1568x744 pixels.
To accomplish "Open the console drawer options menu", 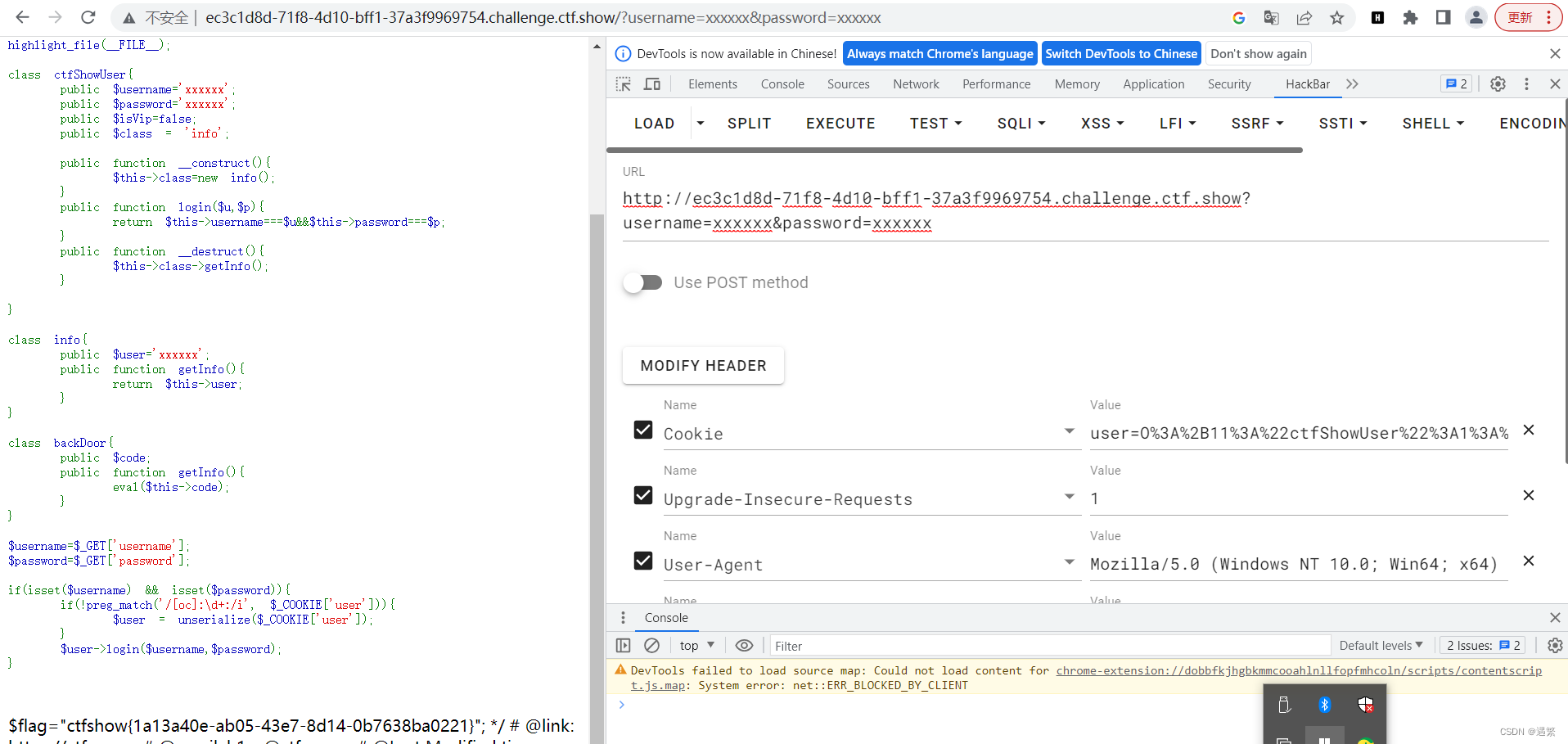I will [623, 617].
